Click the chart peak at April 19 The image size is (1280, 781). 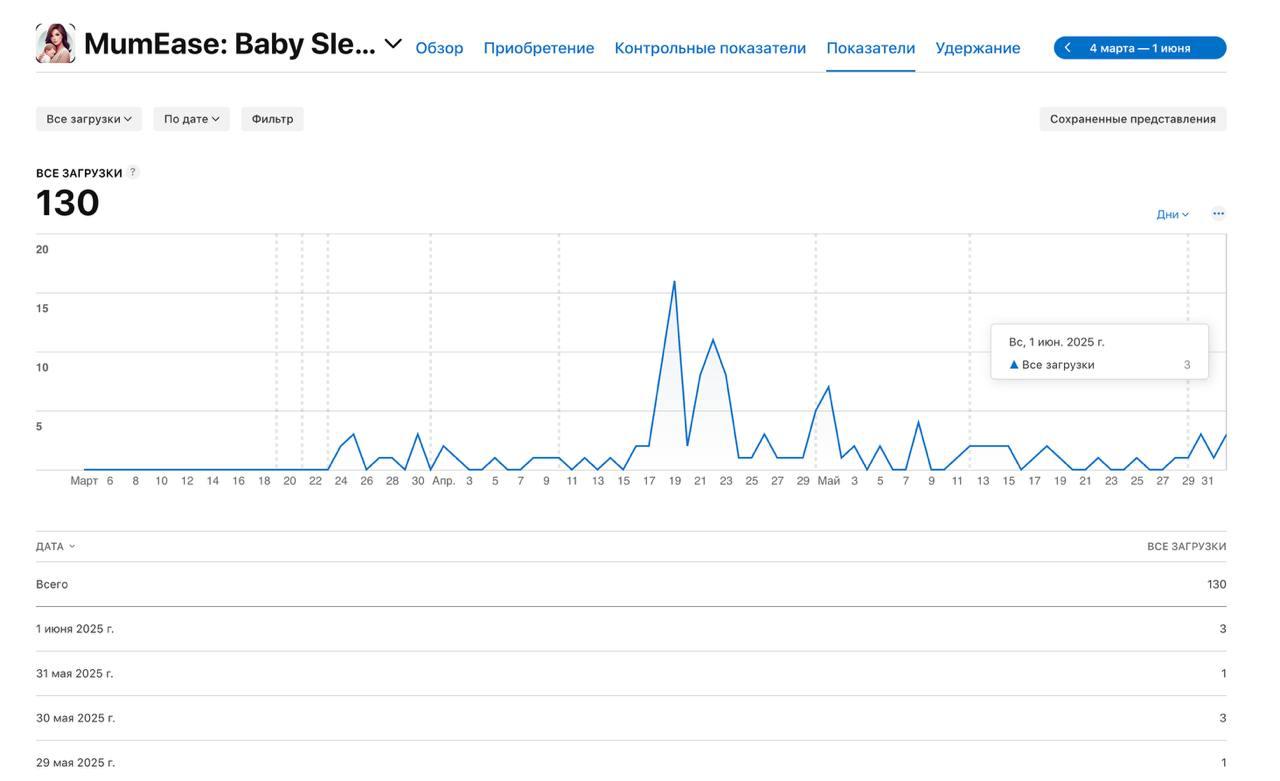click(x=674, y=283)
